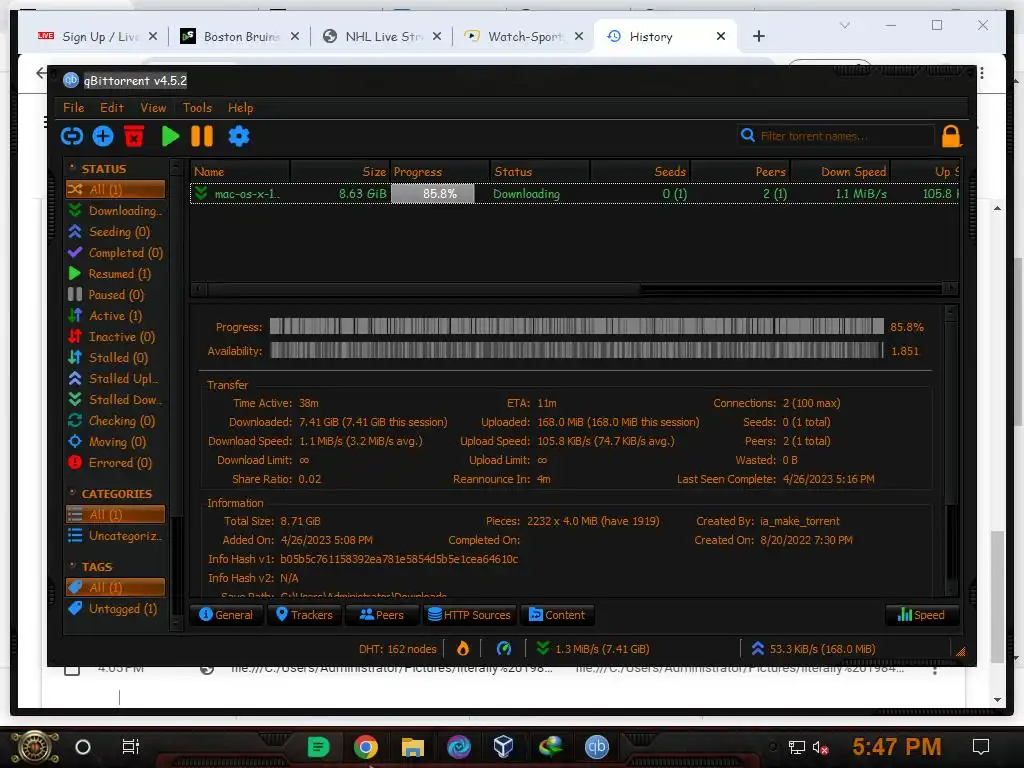Open Chrome from the taskbar
This screenshot has height=768, width=1024.
366,747
